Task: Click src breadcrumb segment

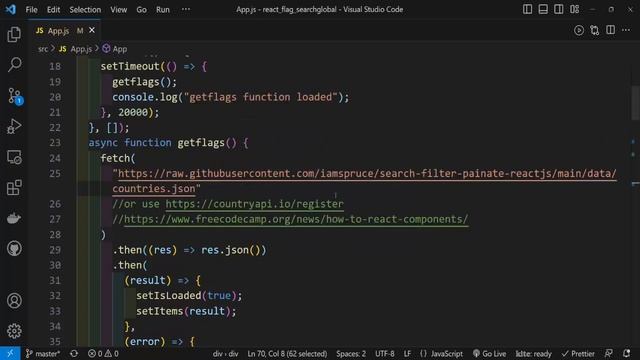Action: point(43,49)
